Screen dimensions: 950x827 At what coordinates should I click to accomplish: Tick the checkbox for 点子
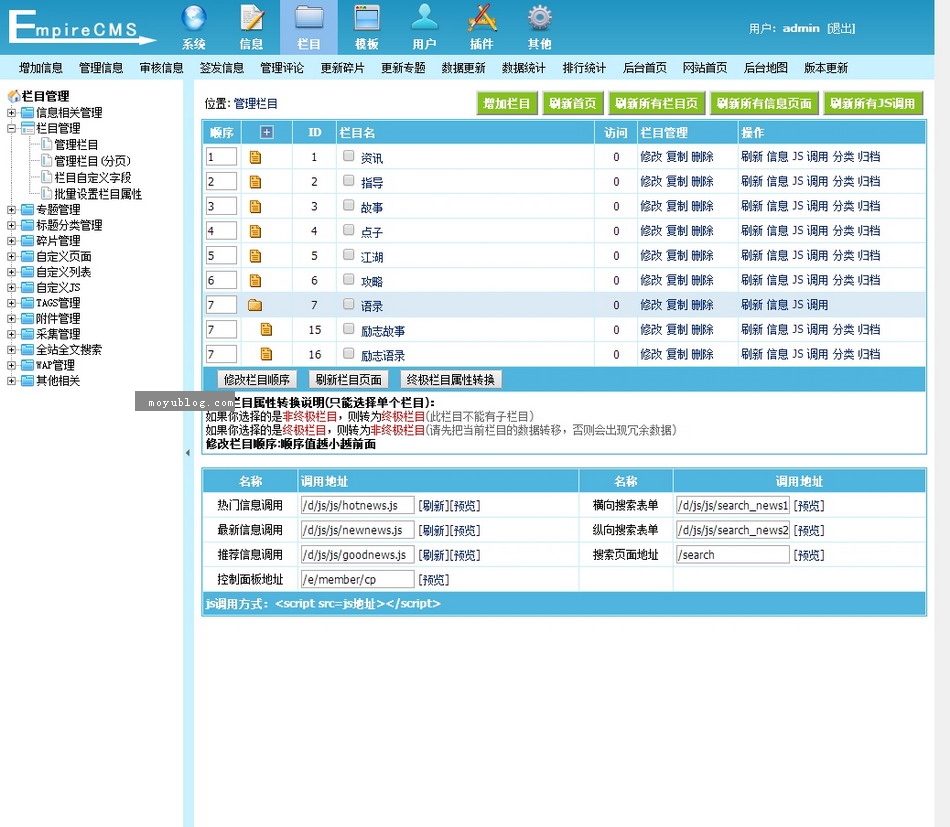pyautogui.click(x=348, y=230)
